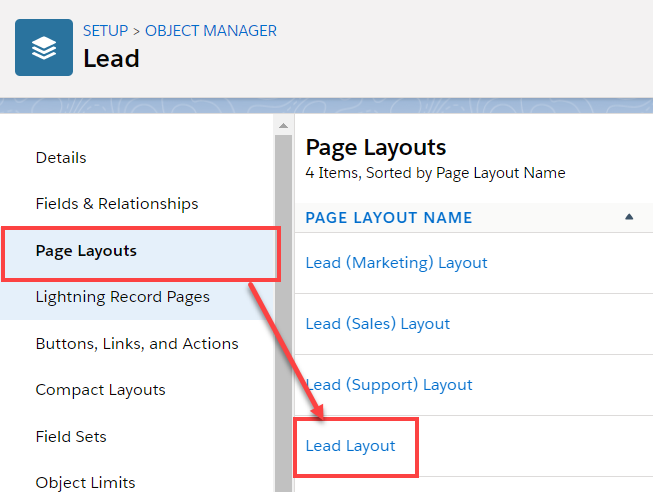653x492 pixels.
Task: Open Fields & Relationships section
Action: point(117,204)
